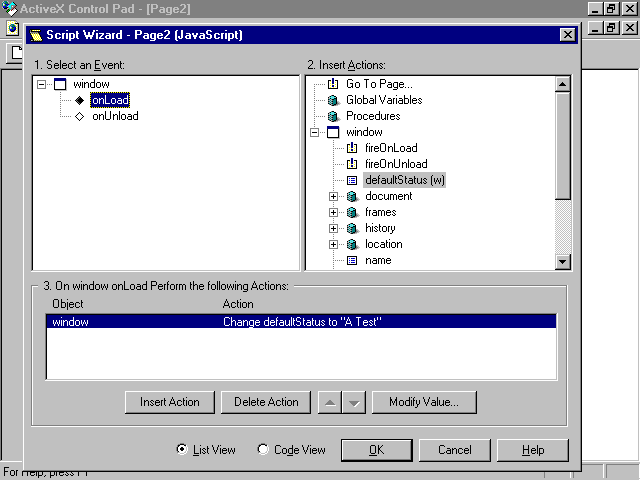
Task: Click the filled diamond beside onLoad
Action: pyautogui.click(x=80, y=100)
